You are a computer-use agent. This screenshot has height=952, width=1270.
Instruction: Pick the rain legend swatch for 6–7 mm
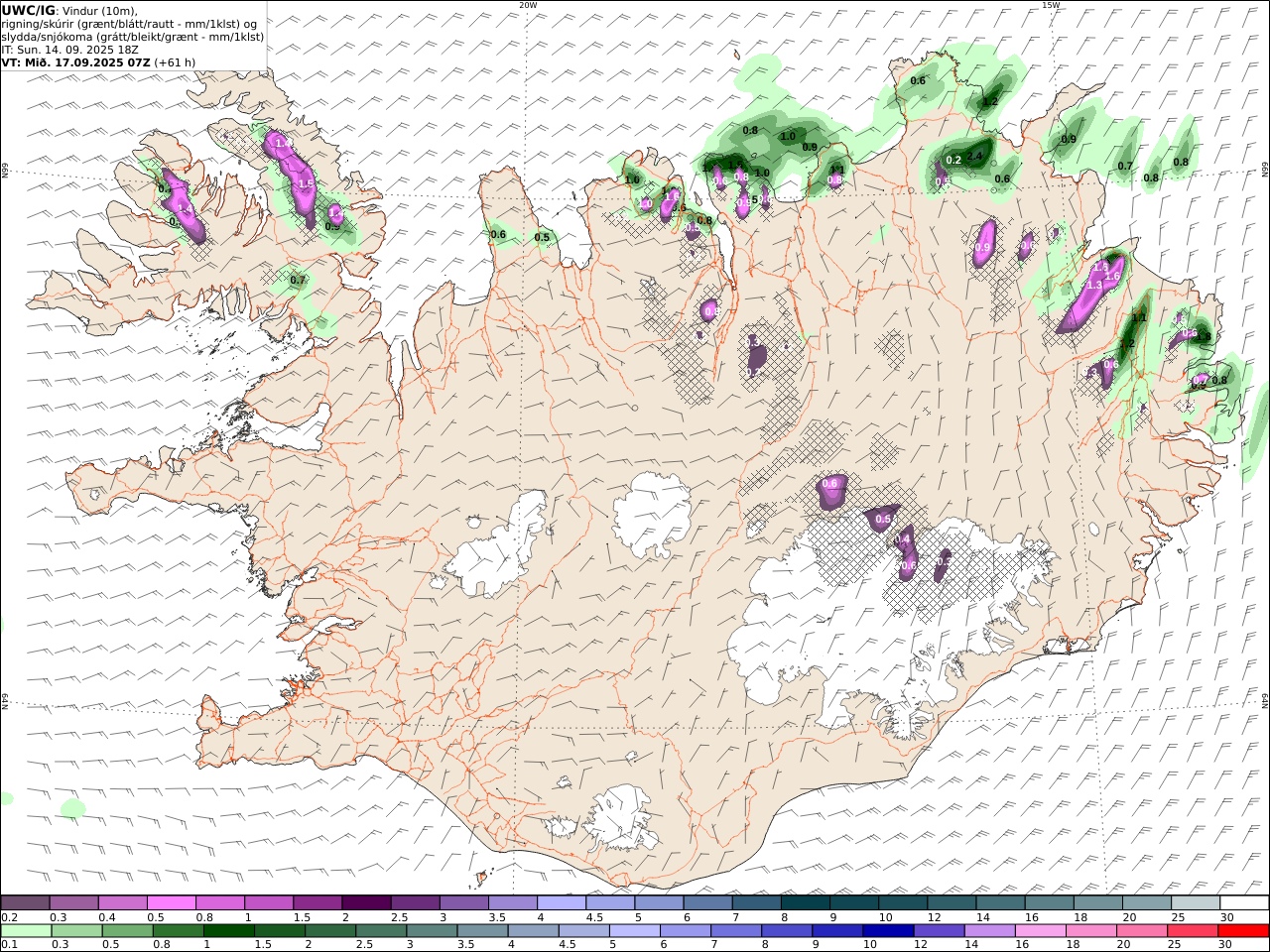pos(686,931)
